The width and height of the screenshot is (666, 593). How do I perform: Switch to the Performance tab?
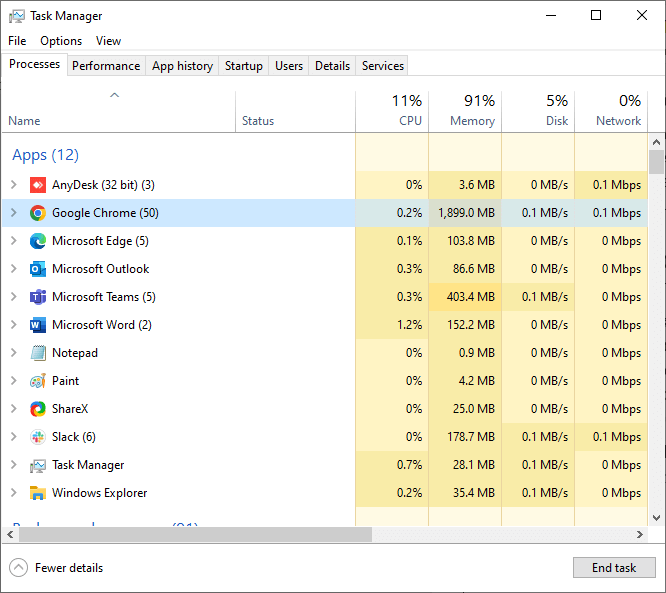point(106,66)
